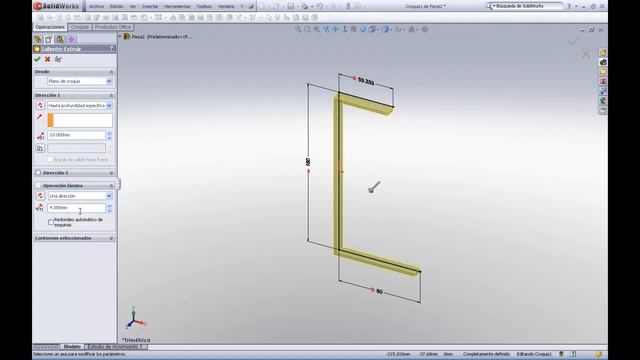Open the ConfigurationManager tab icon
Viewport: 640px width, 360px height.
(60, 39)
